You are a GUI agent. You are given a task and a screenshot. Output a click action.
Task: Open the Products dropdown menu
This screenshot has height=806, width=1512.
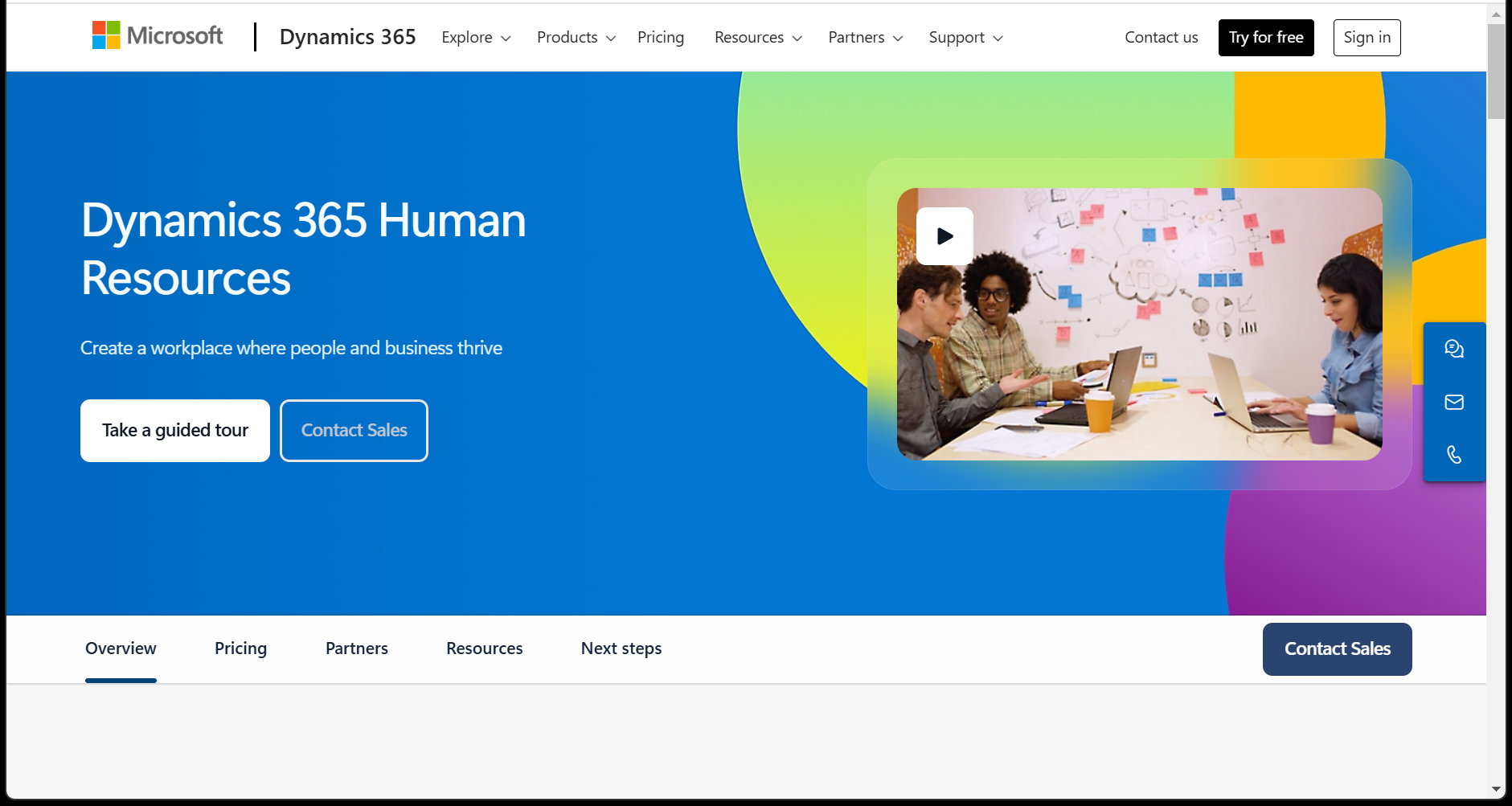tap(576, 37)
